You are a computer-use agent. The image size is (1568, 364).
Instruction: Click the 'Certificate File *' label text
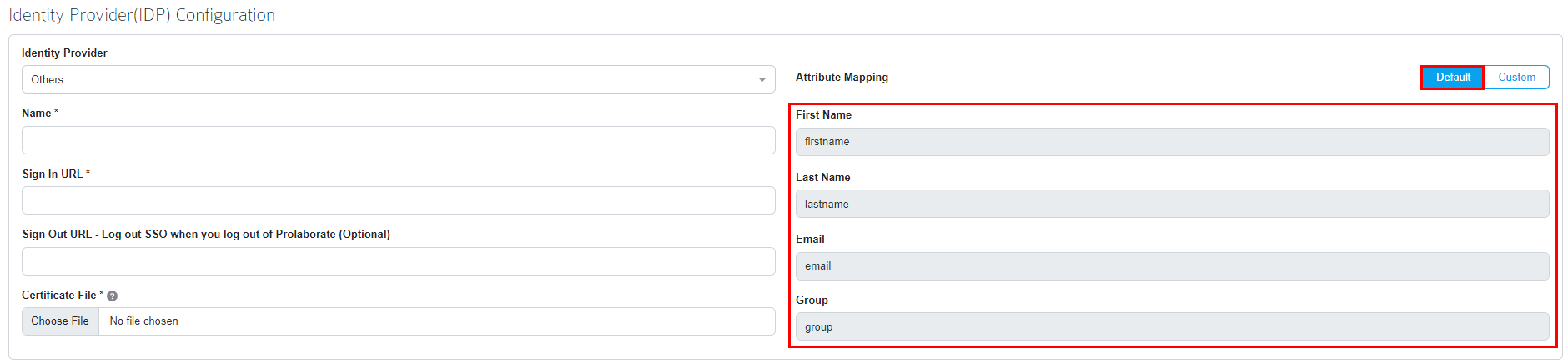(x=63, y=295)
